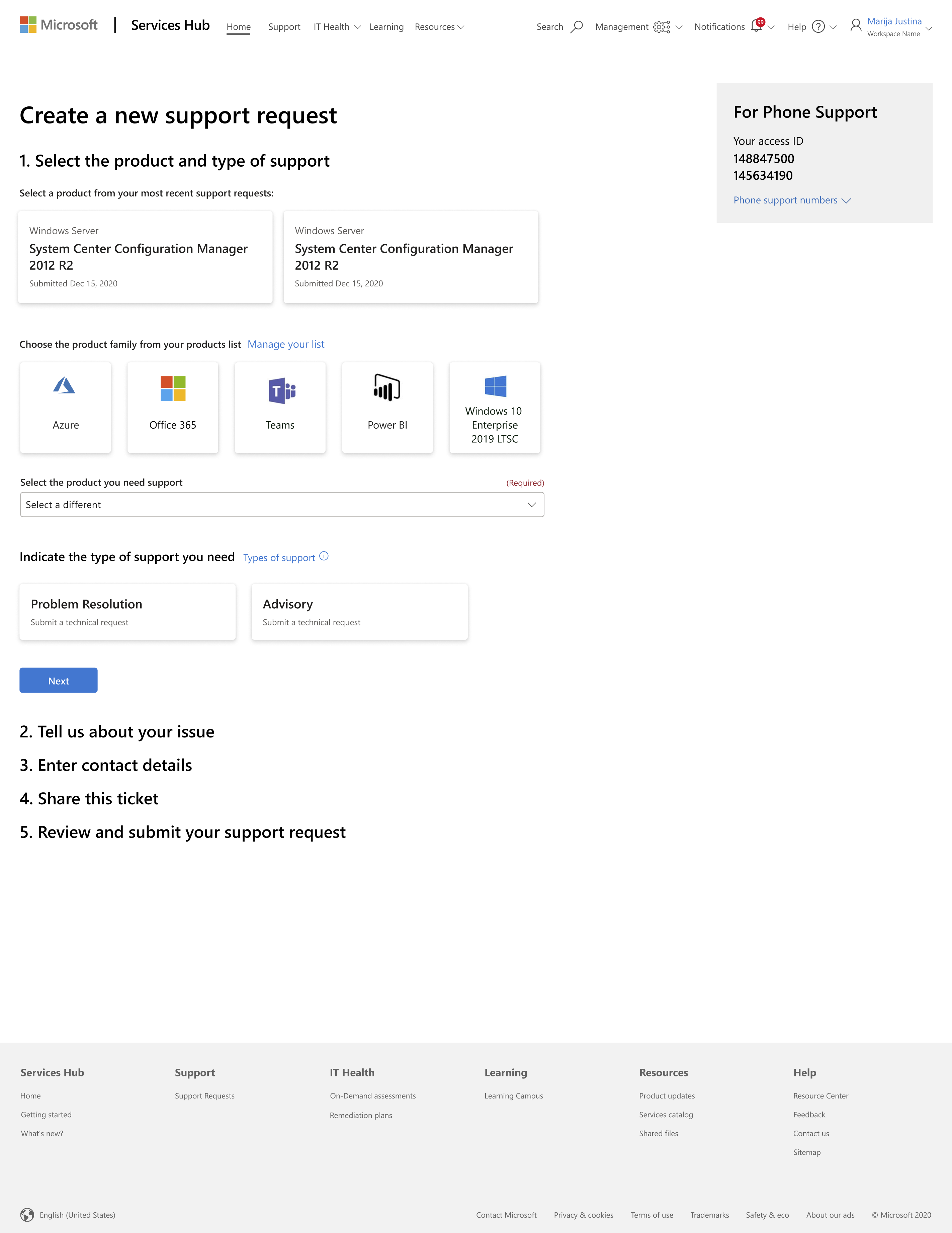Viewport: 952px width, 1233px height.
Task: Click the globe language icon
Action: (27, 1215)
